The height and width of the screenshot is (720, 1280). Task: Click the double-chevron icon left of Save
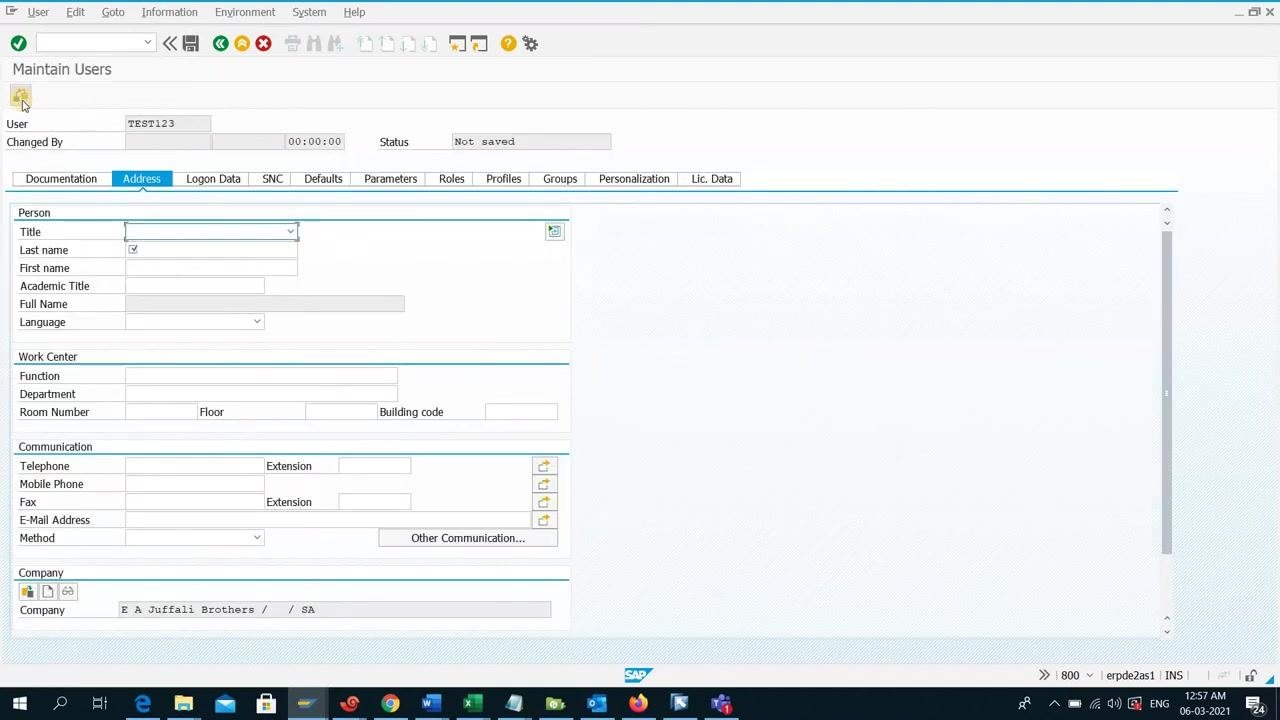[x=170, y=43]
